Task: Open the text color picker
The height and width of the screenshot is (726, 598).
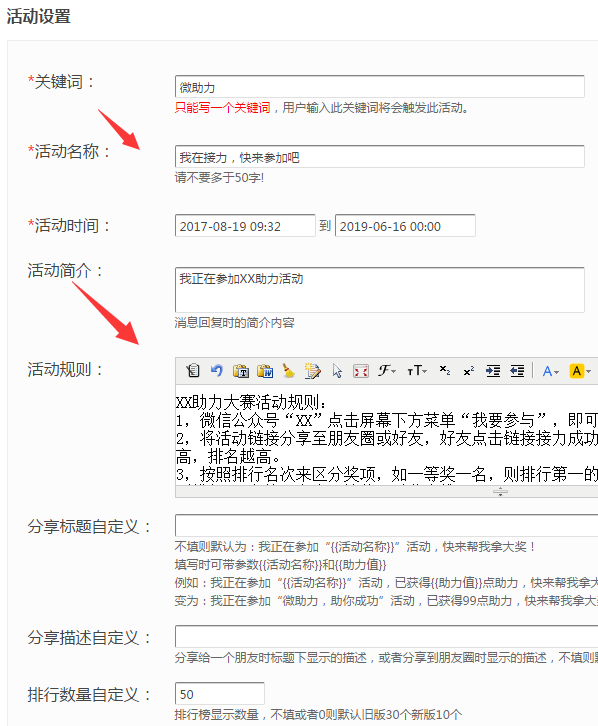Action: coord(551,371)
